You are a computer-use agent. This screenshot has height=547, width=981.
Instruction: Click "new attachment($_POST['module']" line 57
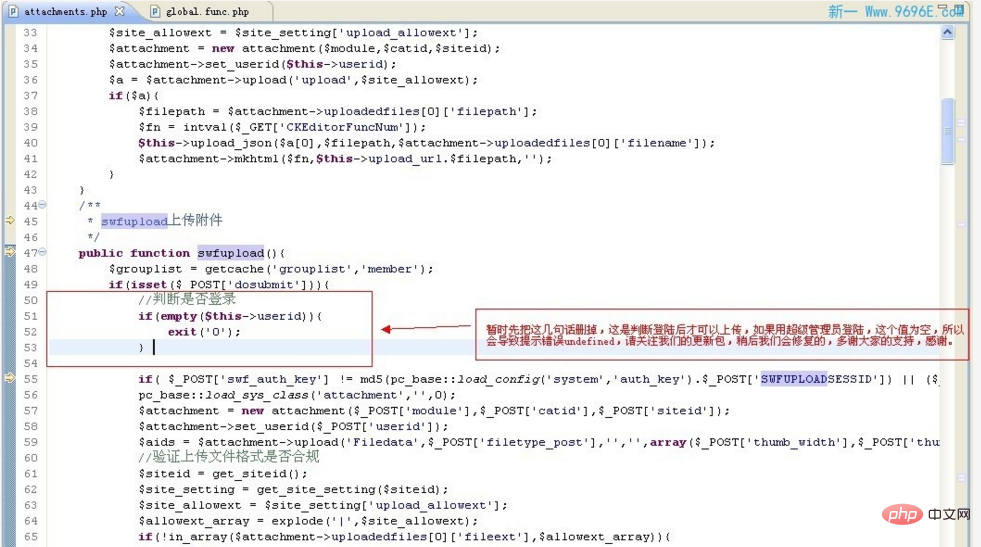coord(434,411)
